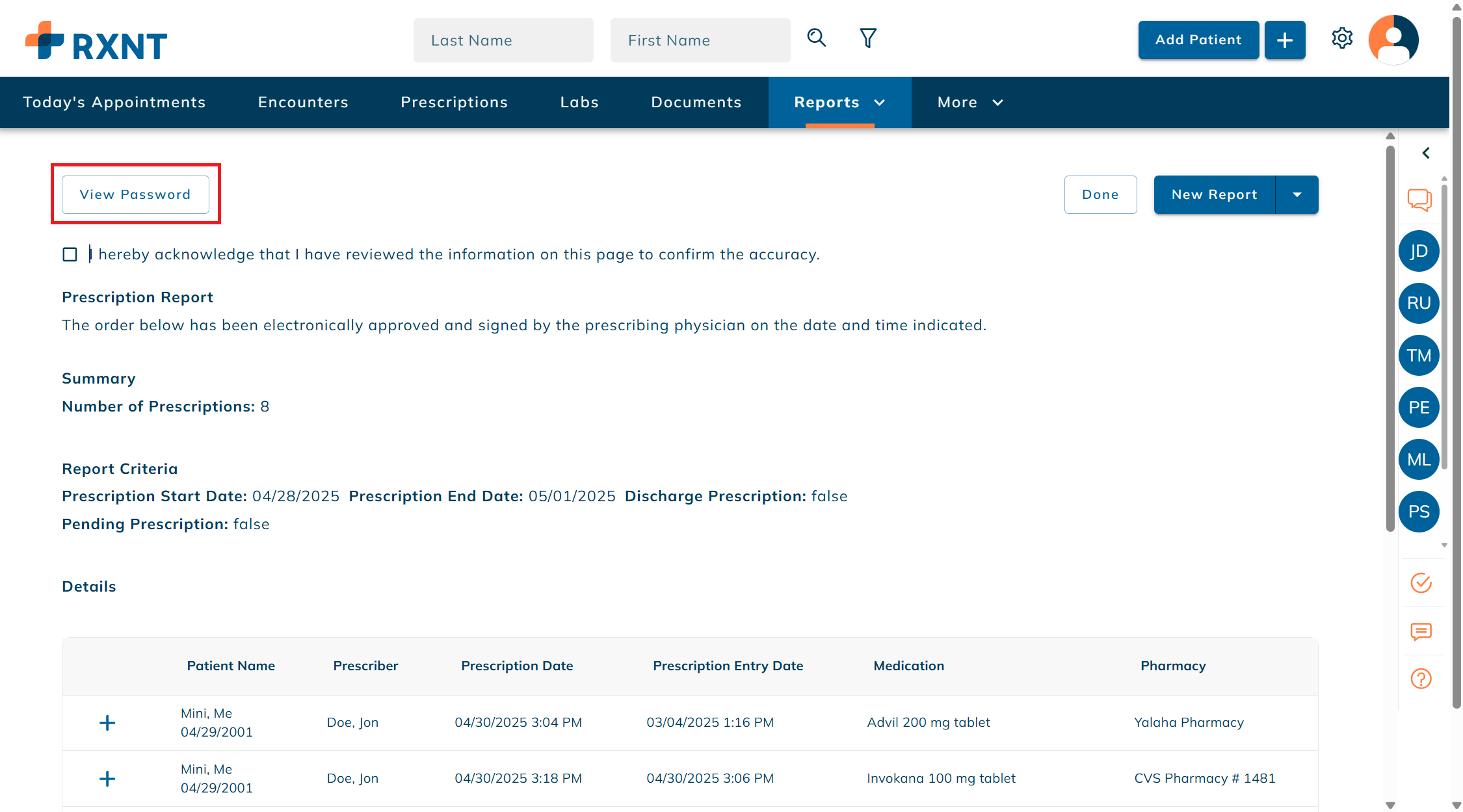Viewport: 1463px width, 812px height.
Task: Open the Documents tab
Action: (696, 102)
